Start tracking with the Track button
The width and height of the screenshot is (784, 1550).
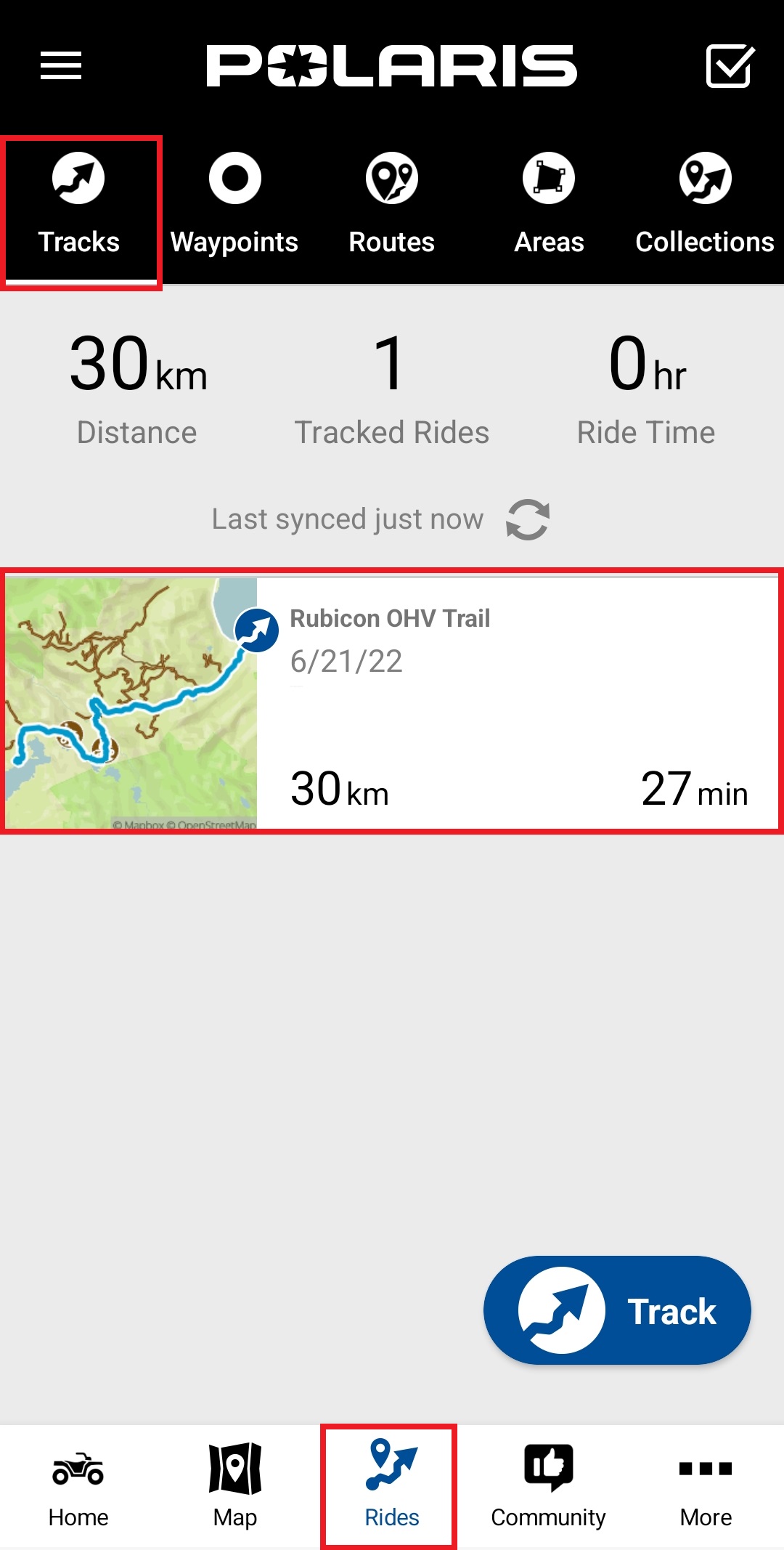pyautogui.click(x=617, y=1310)
